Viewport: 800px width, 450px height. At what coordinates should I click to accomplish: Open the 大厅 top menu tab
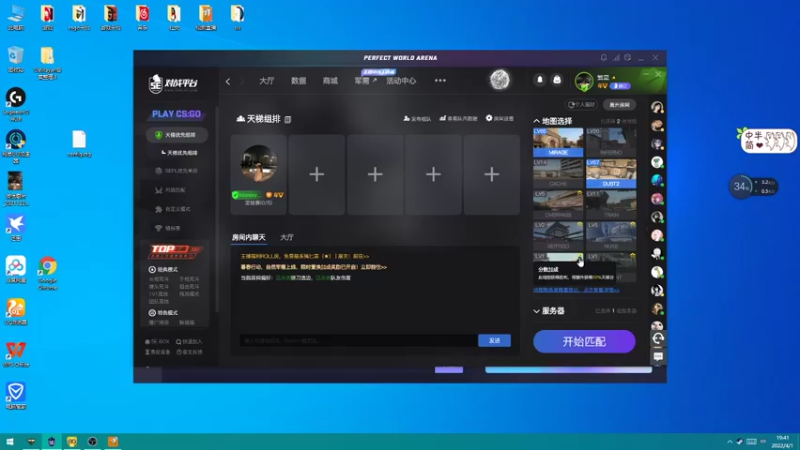pyautogui.click(x=266, y=81)
